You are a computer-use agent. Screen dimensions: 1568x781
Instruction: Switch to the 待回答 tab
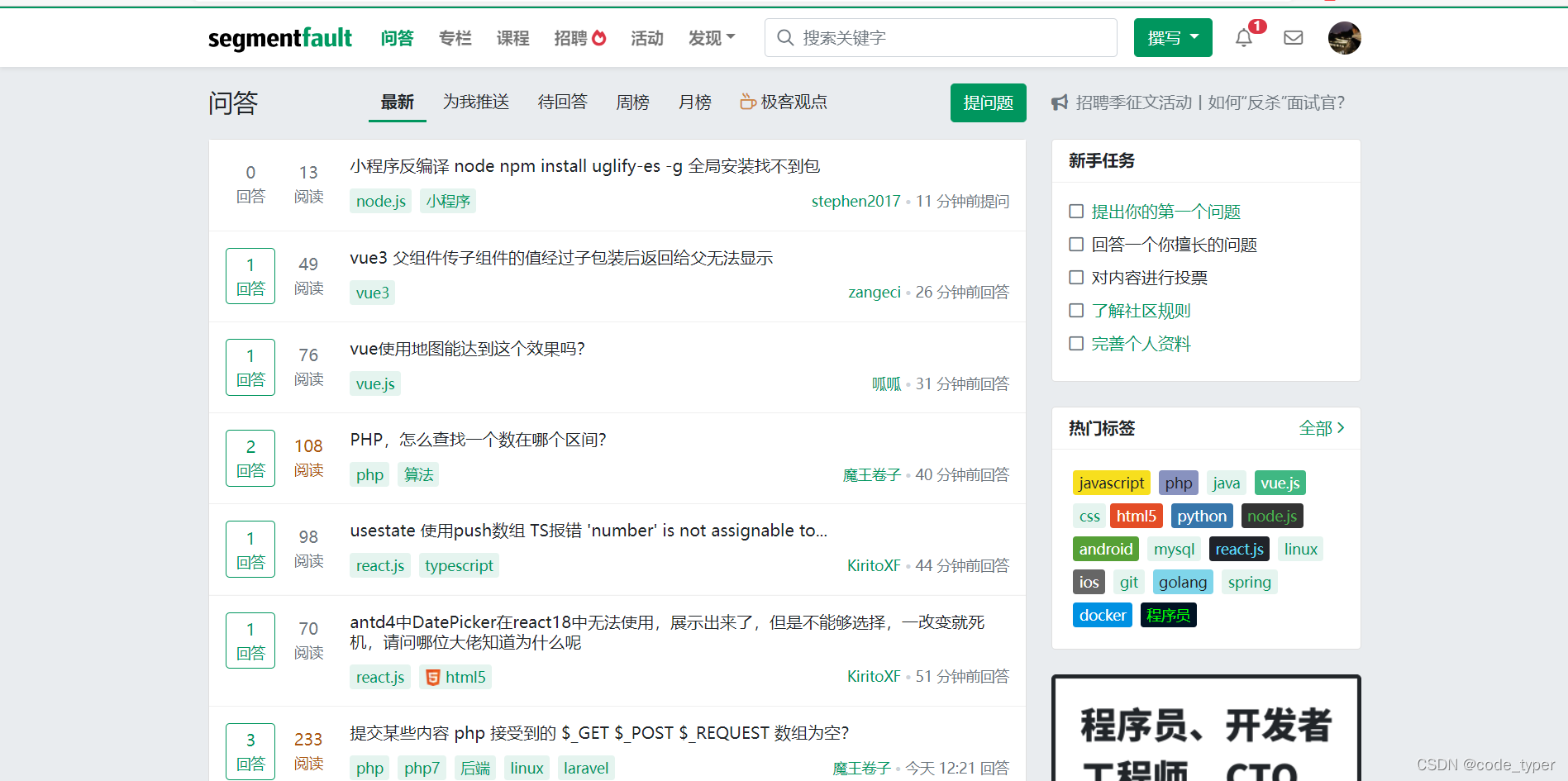pos(562,102)
